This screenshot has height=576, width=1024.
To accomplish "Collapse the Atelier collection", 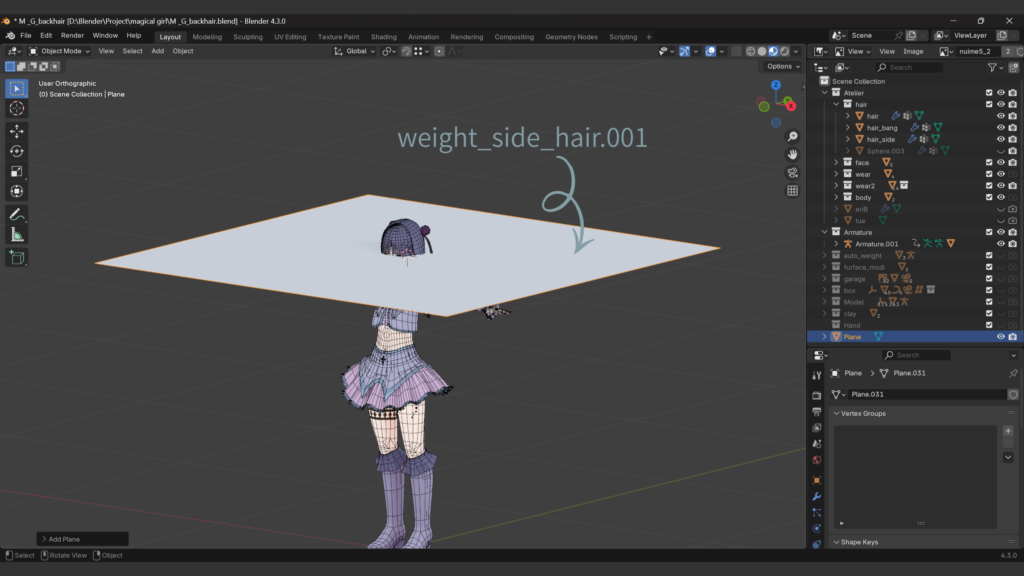I will click(x=824, y=93).
